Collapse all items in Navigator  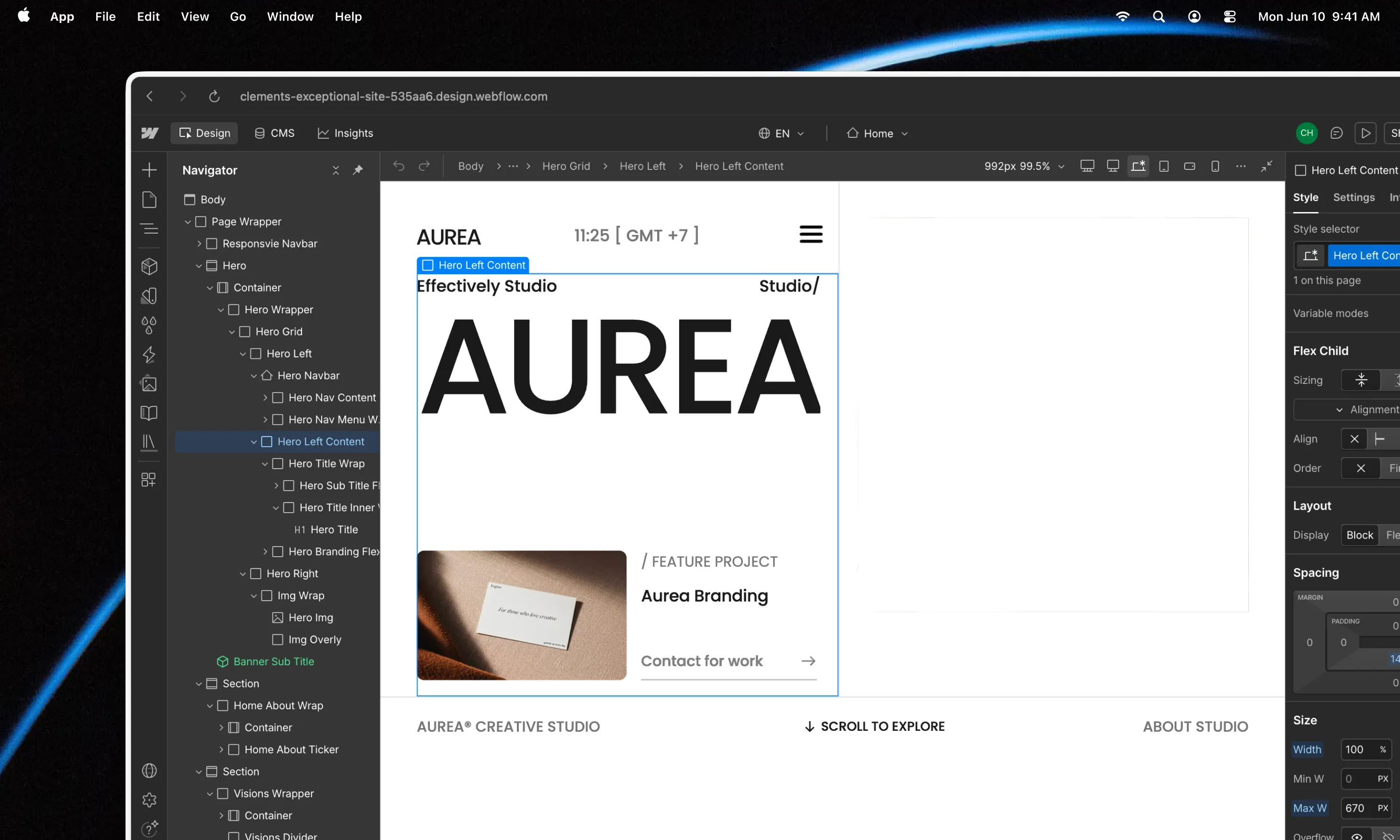click(336, 170)
